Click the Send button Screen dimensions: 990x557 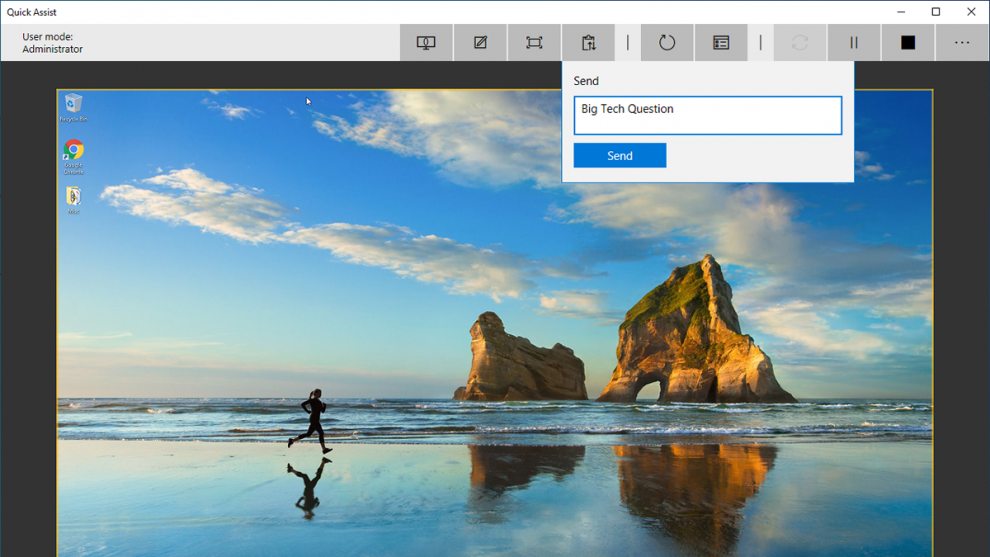pyautogui.click(x=620, y=155)
